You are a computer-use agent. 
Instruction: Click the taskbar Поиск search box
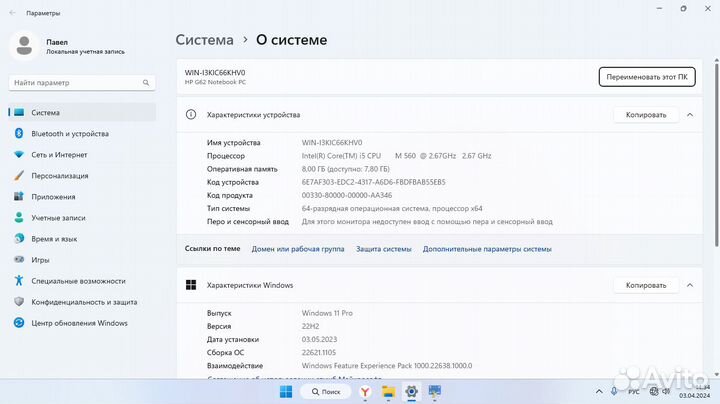(326, 392)
